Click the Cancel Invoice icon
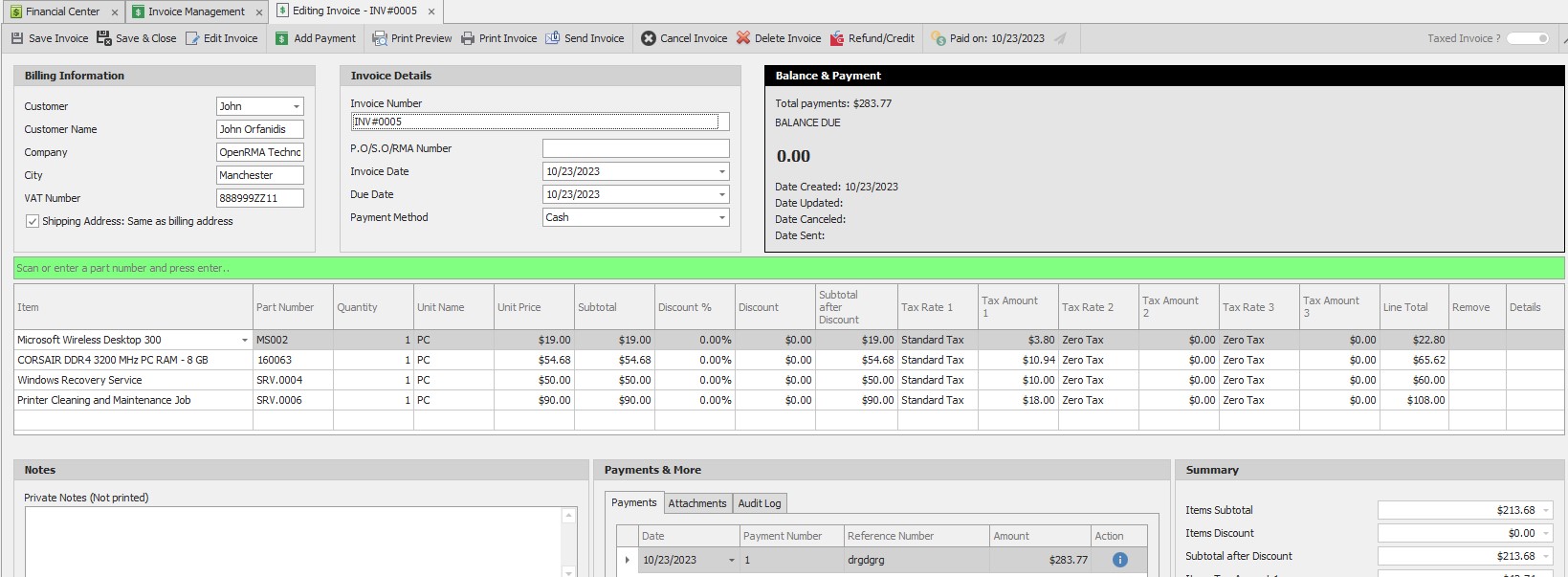The image size is (1568, 577). (x=648, y=38)
